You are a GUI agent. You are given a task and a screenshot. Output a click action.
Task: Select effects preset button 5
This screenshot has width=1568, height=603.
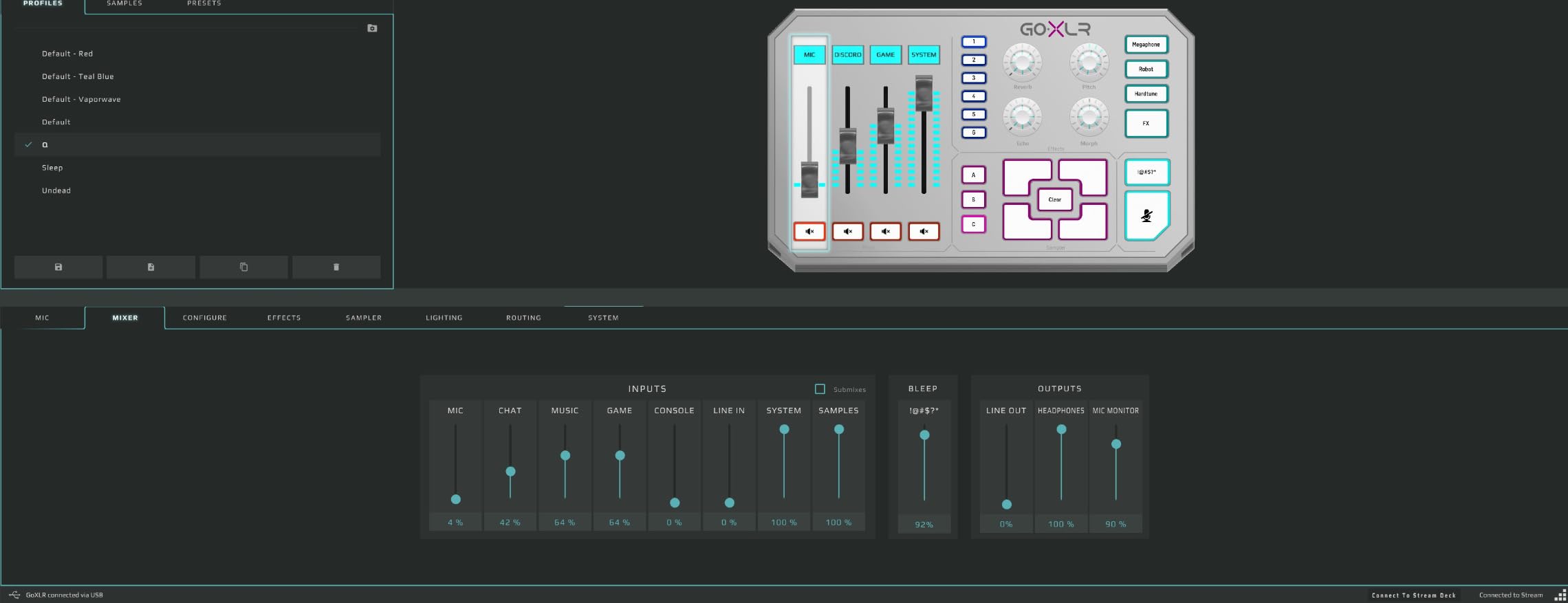[x=974, y=115]
